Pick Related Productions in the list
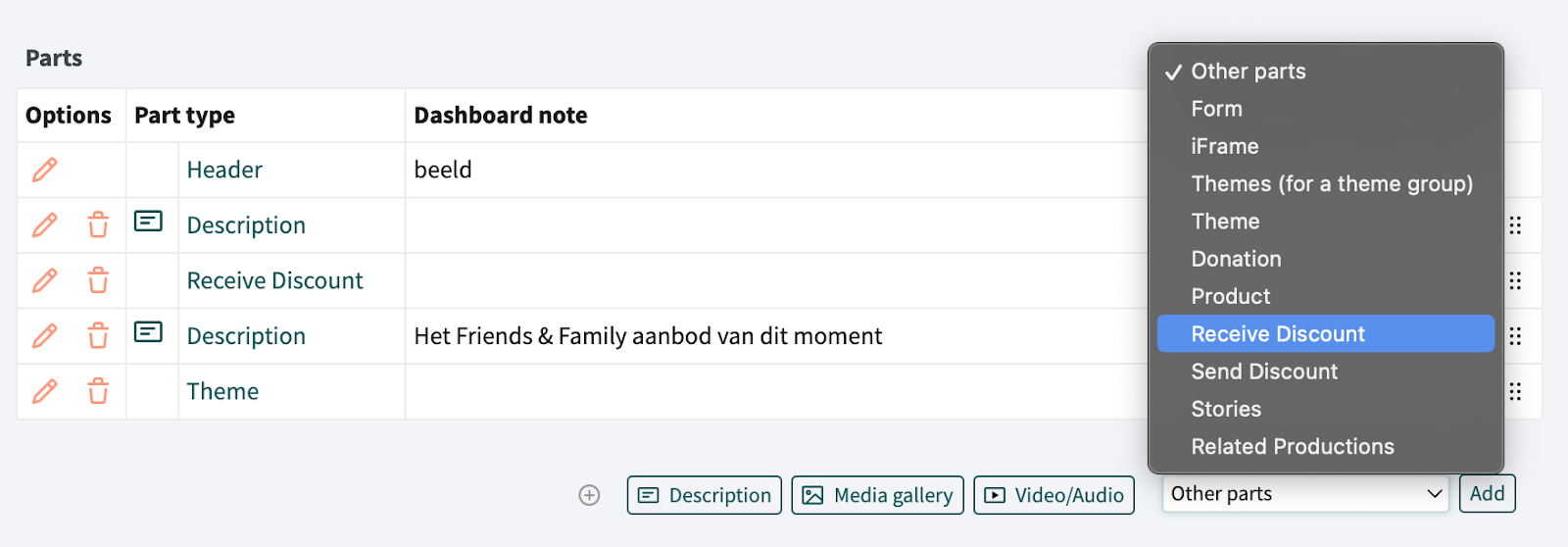This screenshot has width=1568, height=547. pyautogui.click(x=1292, y=447)
